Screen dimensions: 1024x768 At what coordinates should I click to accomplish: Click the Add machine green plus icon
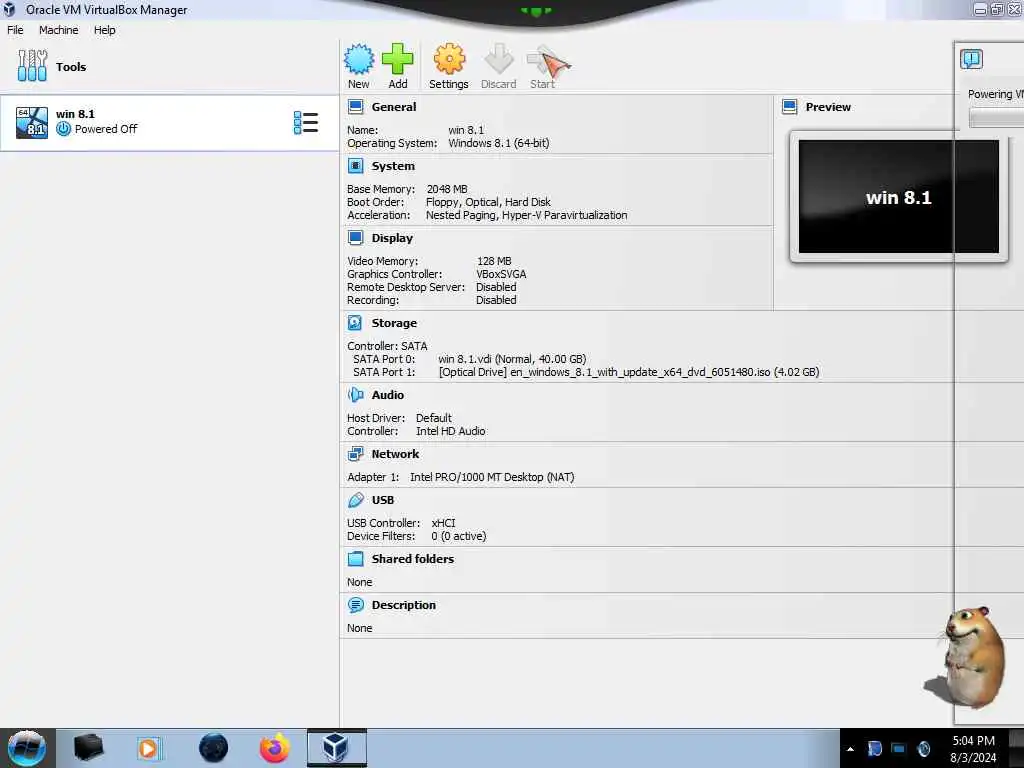pos(397,59)
